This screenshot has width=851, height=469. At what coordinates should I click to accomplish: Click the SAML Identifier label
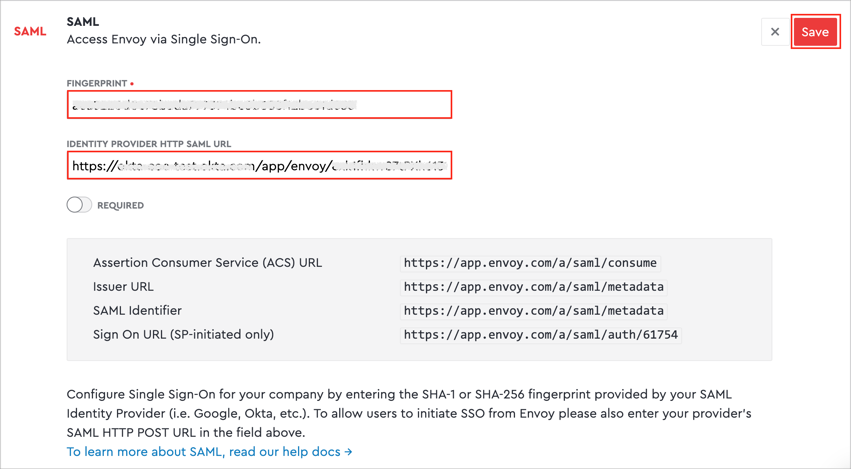pos(137,311)
